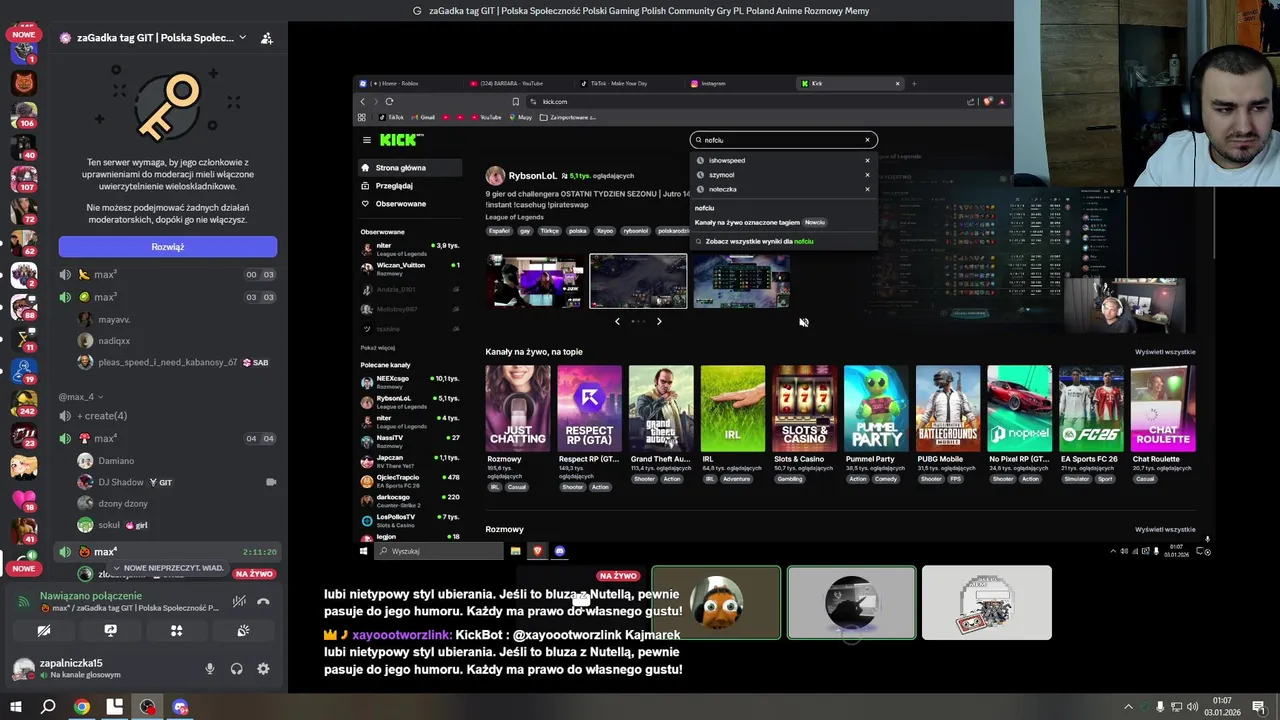The image size is (1280, 720).
Task: Select user pleas_speed_i_need_kabanosy_67
Action: click(x=173, y=362)
